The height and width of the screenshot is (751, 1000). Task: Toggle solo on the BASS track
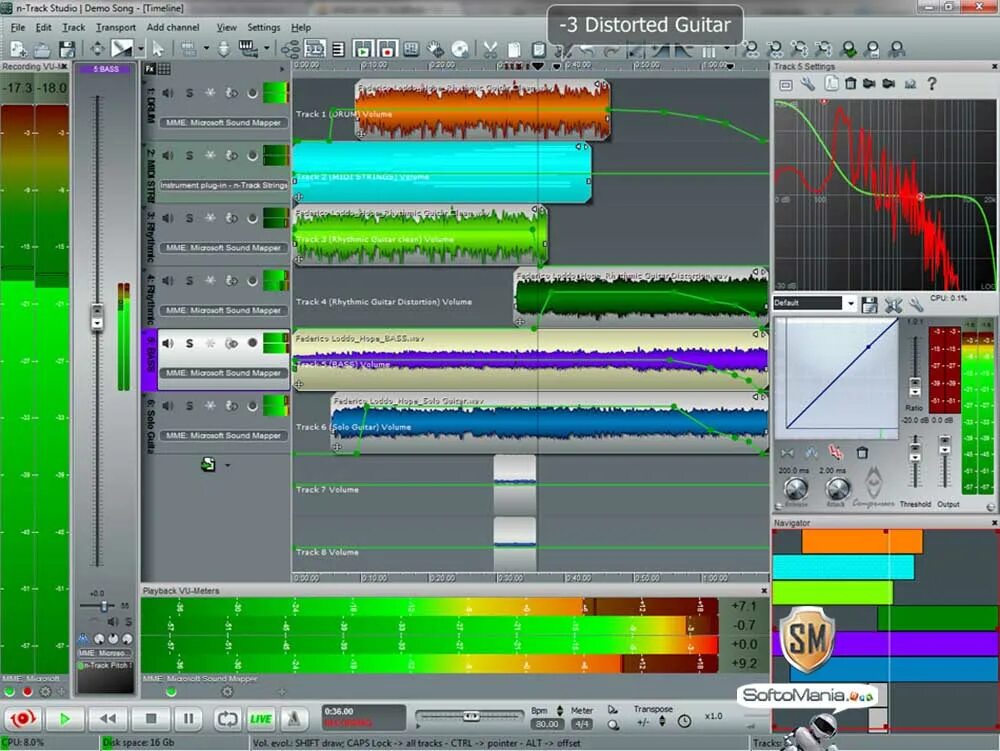pyautogui.click(x=189, y=343)
